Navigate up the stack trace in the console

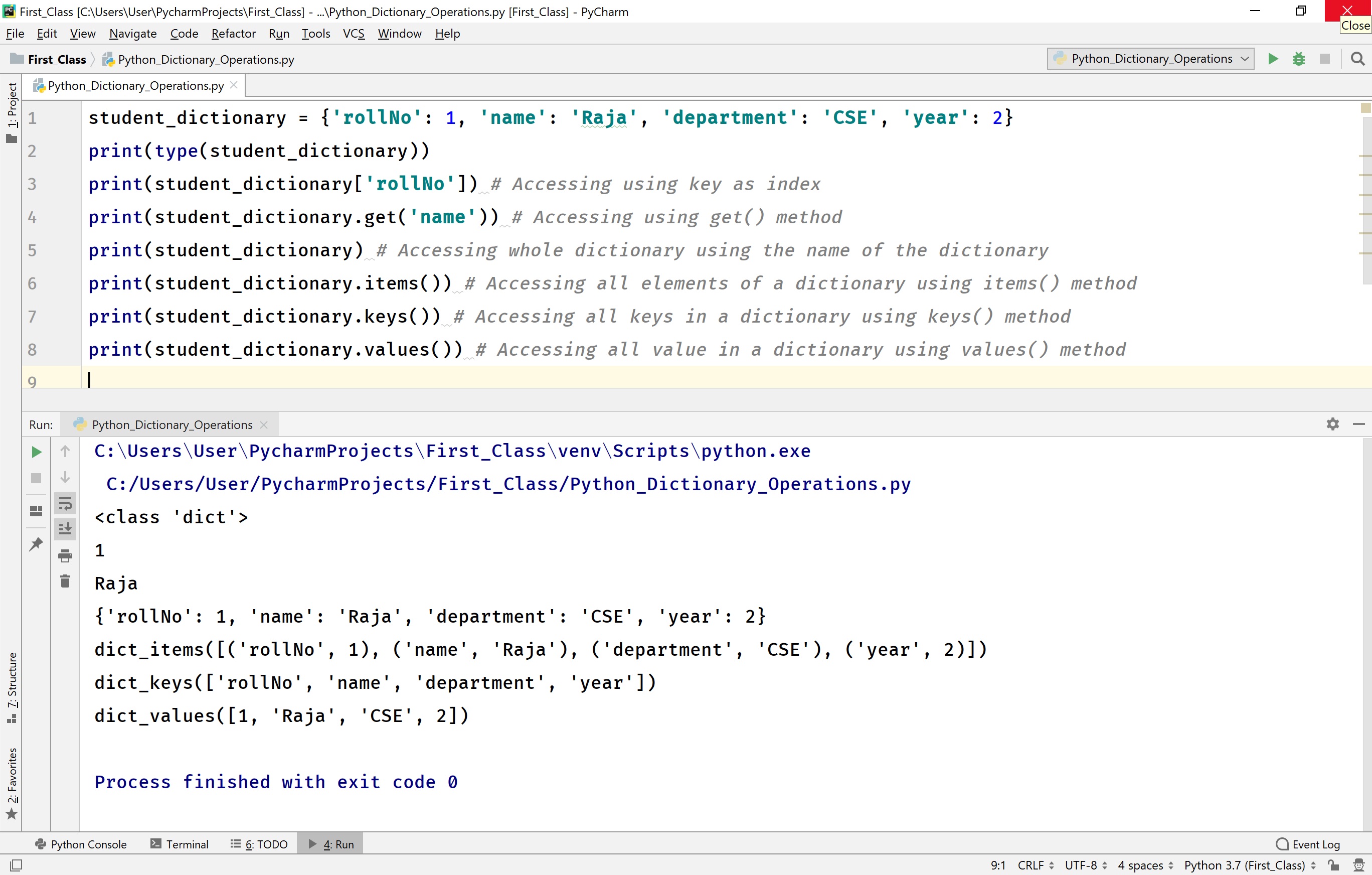(65, 451)
